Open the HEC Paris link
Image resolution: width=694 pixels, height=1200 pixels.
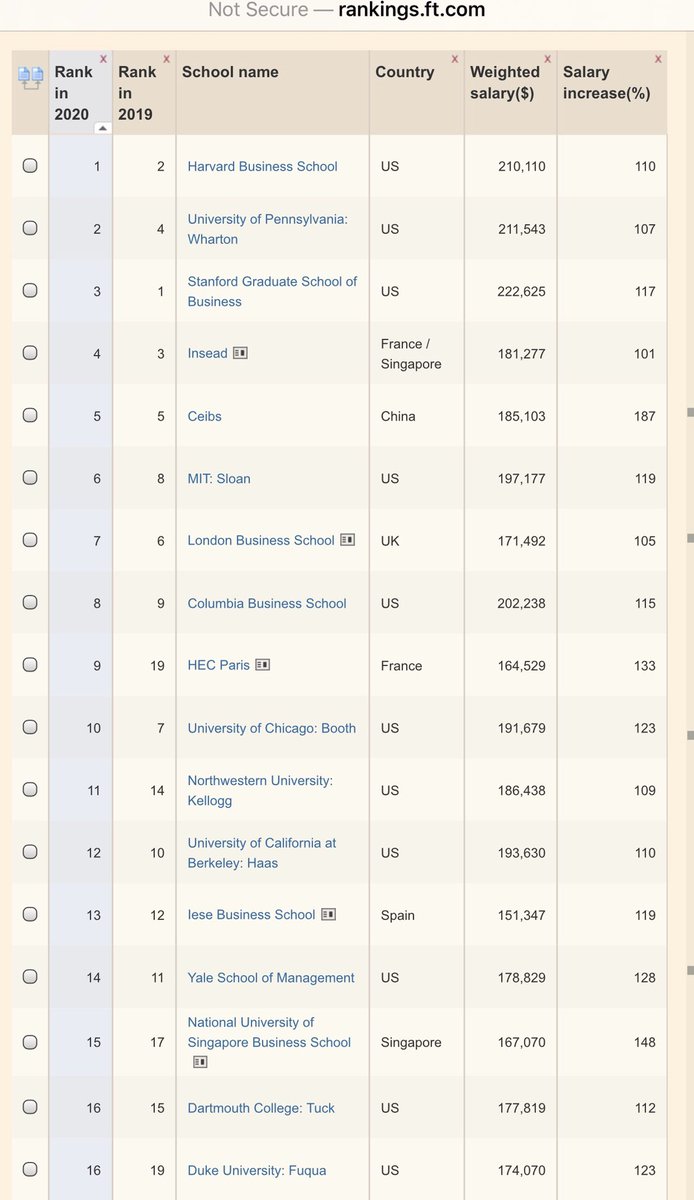click(219, 665)
